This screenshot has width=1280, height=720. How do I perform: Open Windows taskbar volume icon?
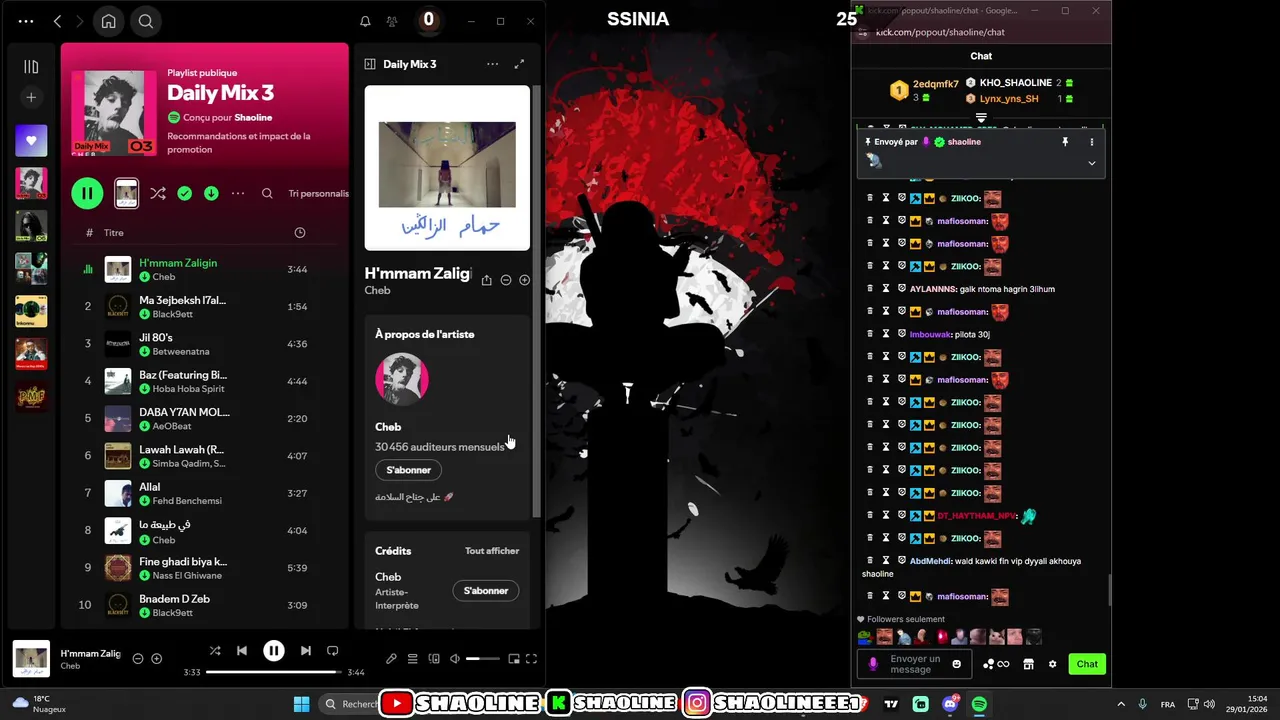pos(1209,704)
